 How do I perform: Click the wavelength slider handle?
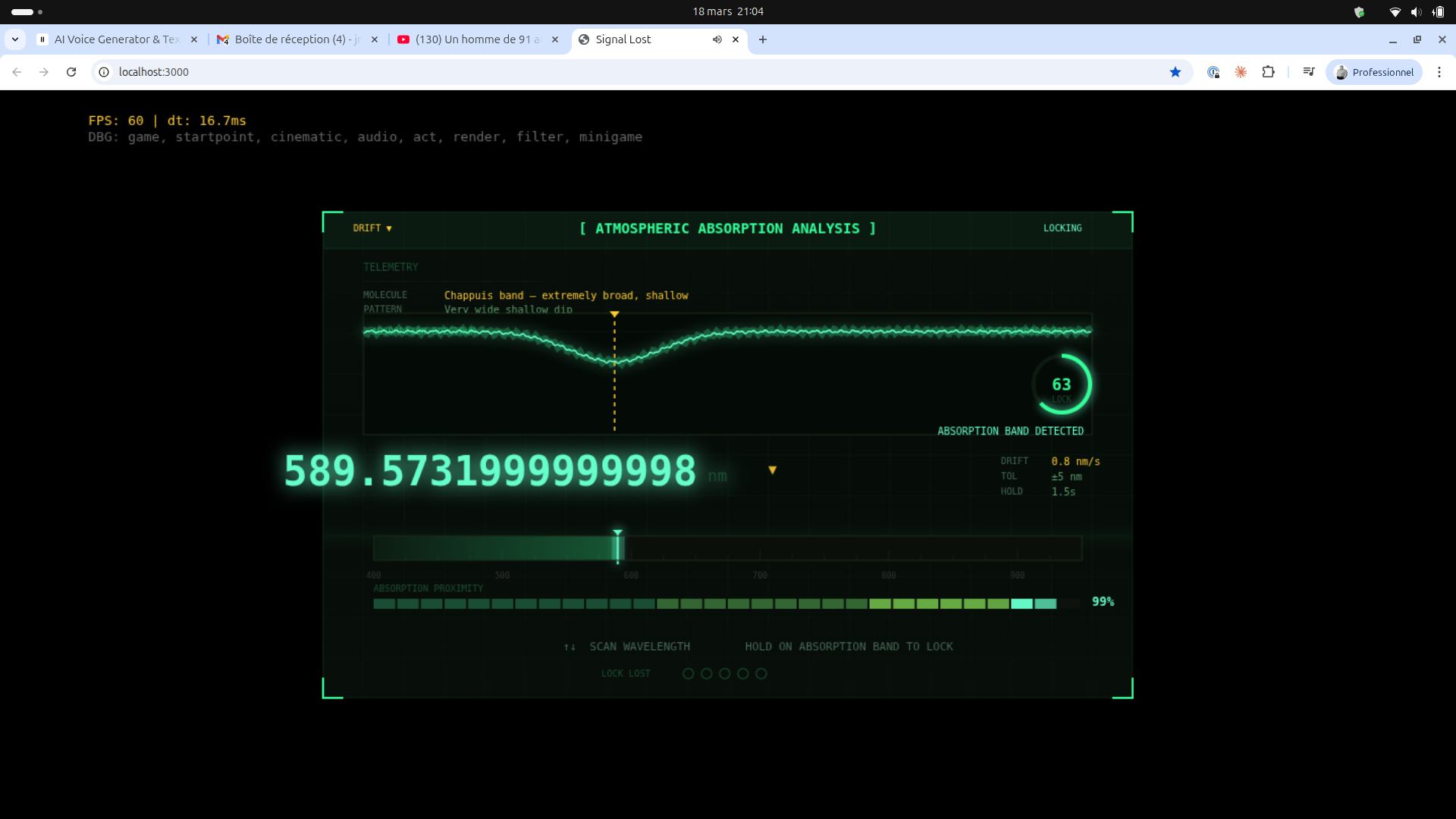click(618, 548)
